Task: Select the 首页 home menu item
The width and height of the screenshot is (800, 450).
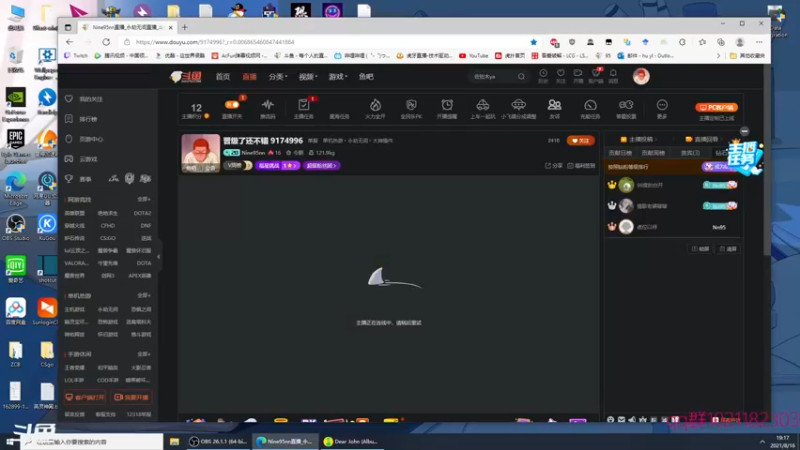Action: (x=222, y=77)
